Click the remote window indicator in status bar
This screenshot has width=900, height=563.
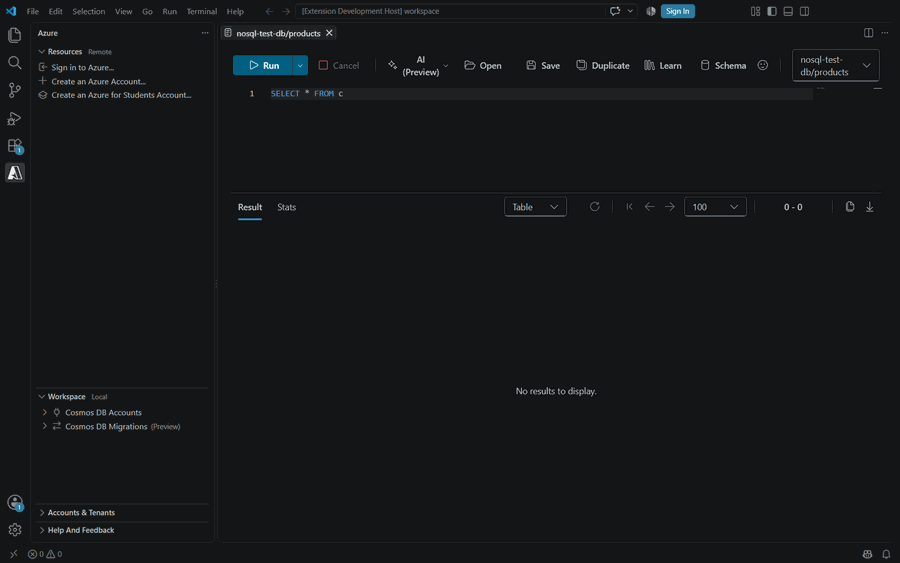(14, 554)
